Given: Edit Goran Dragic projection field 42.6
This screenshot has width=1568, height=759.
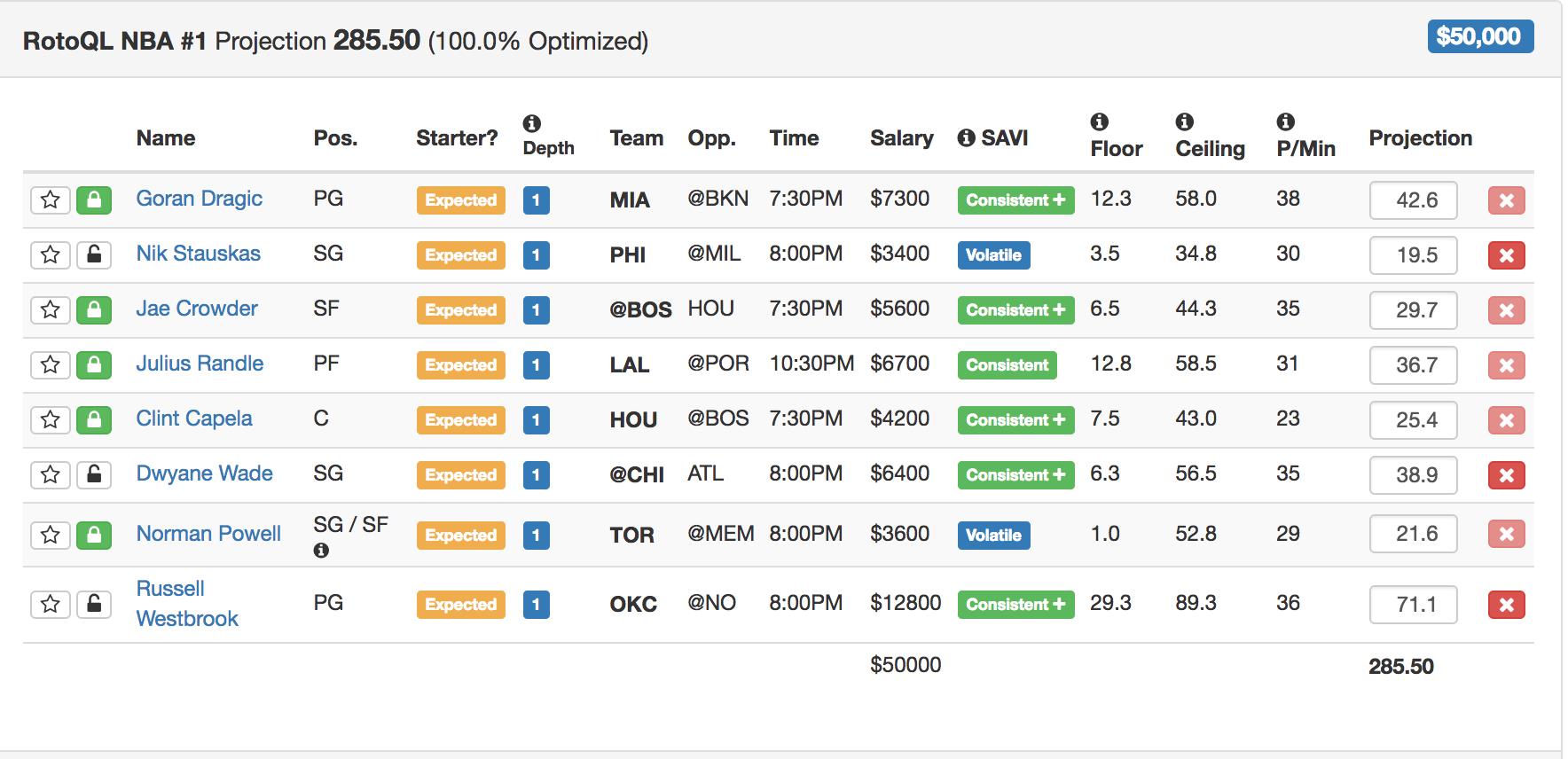Looking at the screenshot, I should click(1414, 200).
